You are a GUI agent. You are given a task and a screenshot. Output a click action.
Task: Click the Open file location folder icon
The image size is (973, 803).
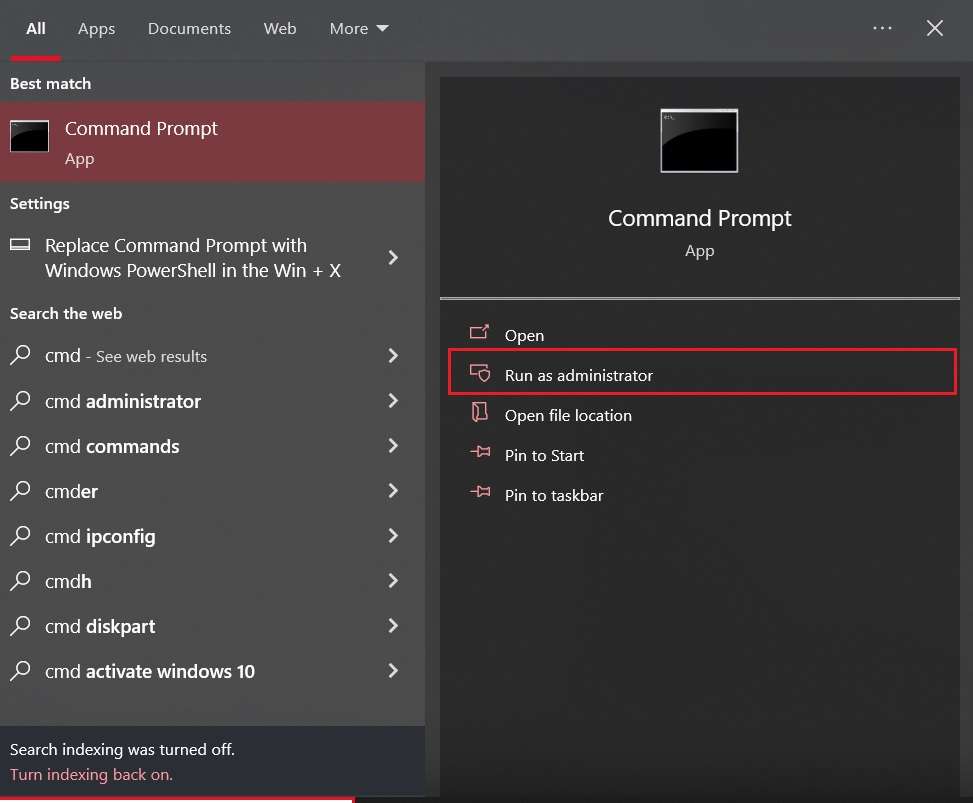479,412
